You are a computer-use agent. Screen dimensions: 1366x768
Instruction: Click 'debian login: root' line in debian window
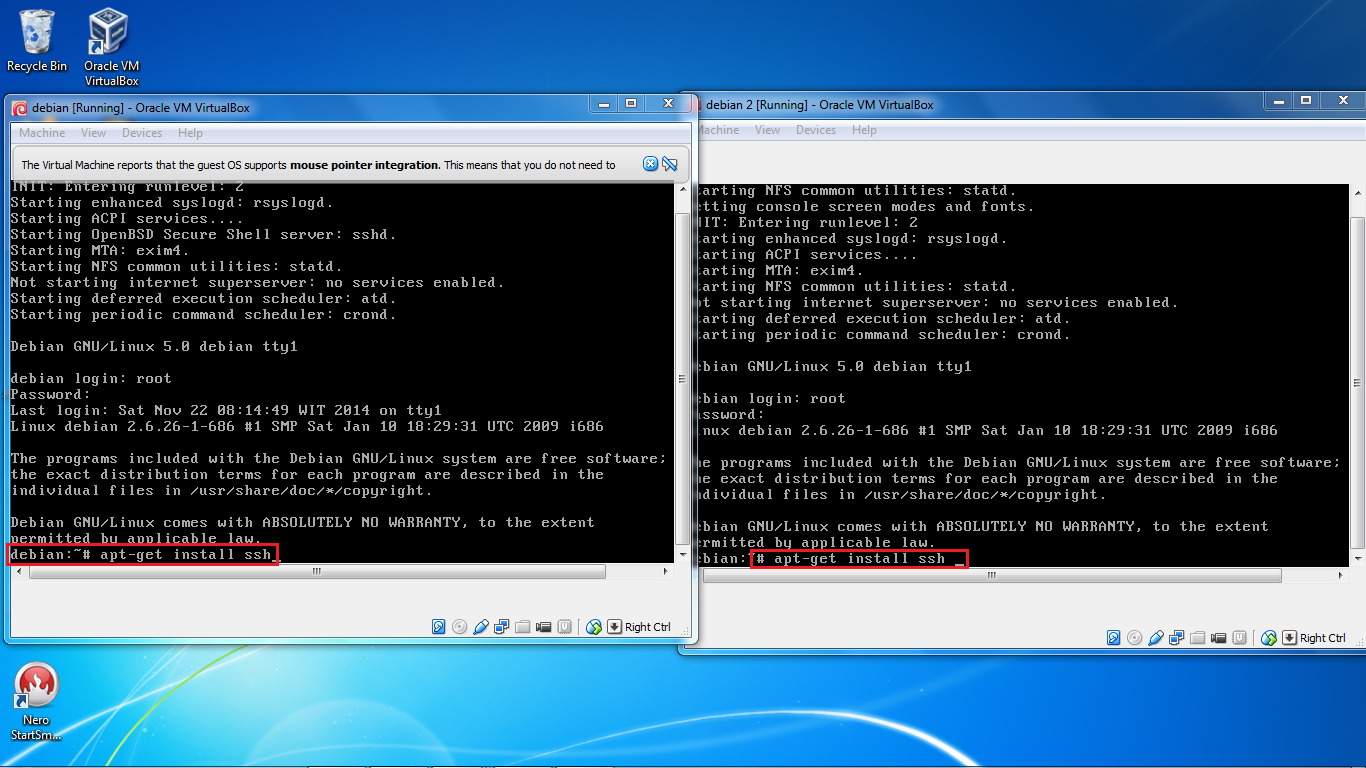click(91, 379)
